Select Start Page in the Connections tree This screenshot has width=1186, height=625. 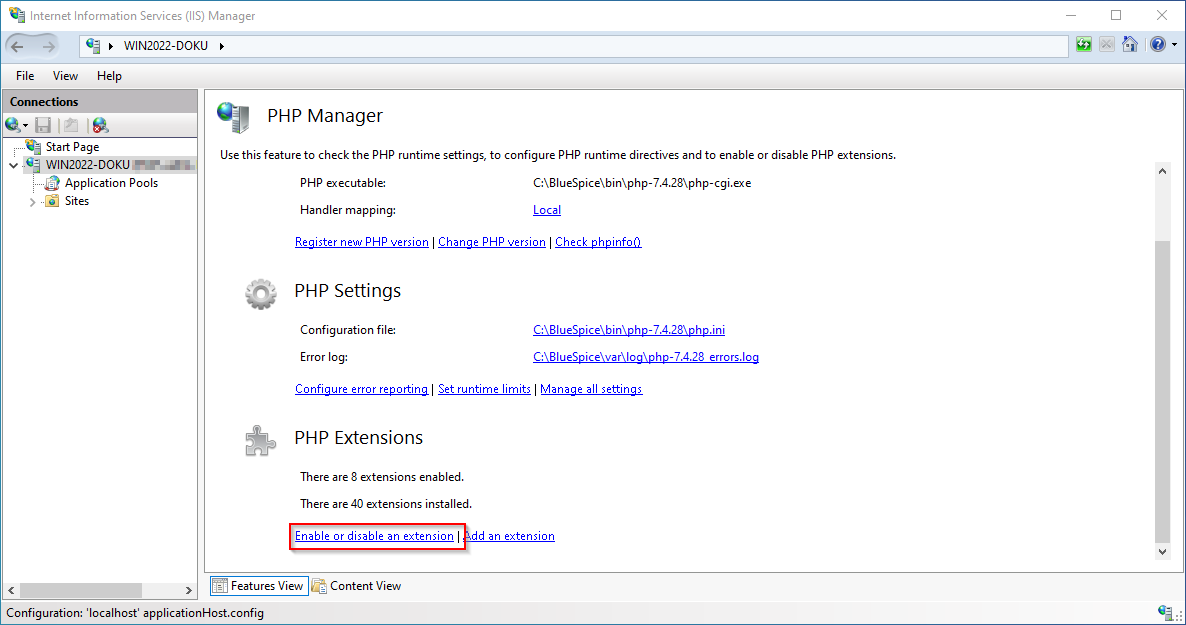[x=72, y=147]
